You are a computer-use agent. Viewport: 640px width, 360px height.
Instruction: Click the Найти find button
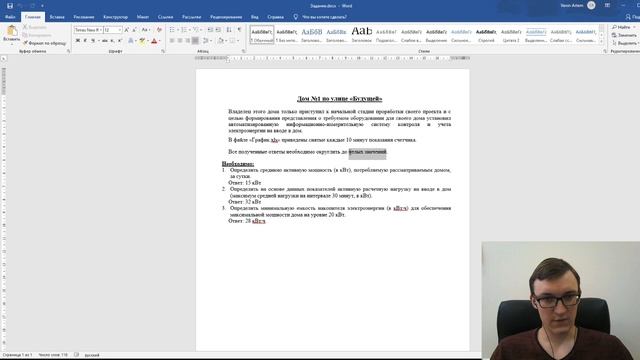click(621, 27)
